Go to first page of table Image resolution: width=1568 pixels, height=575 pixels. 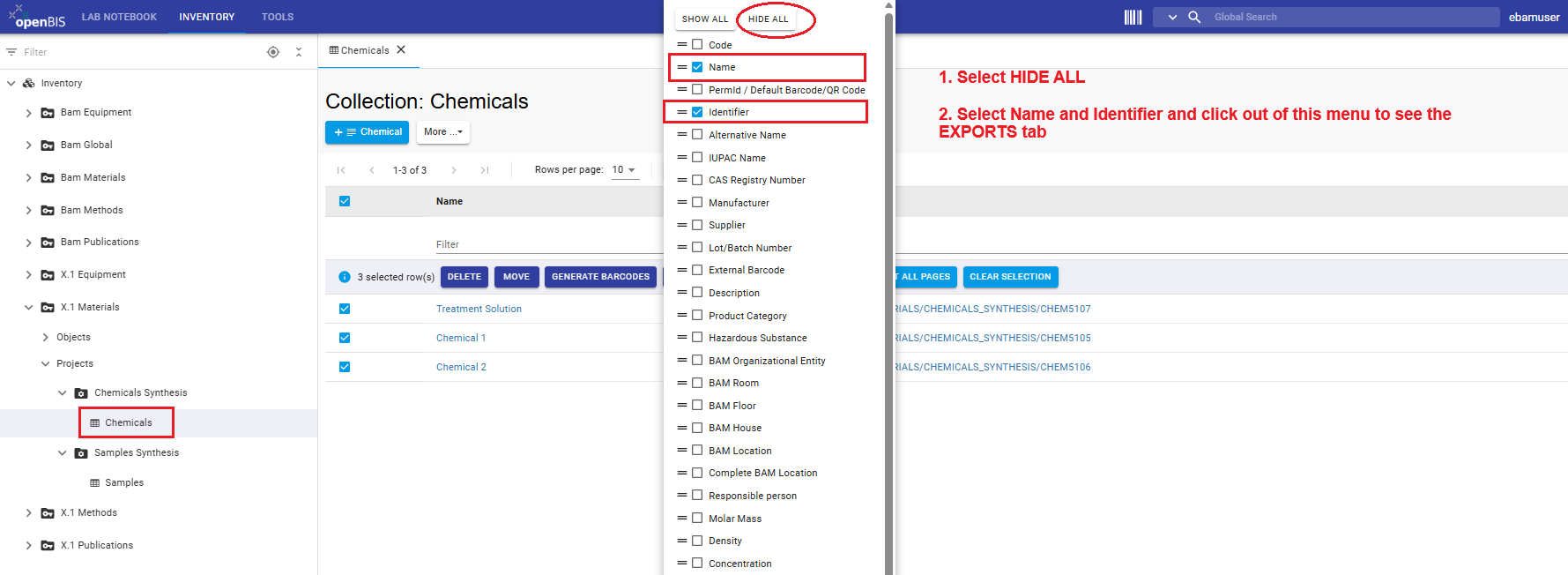pyautogui.click(x=341, y=170)
